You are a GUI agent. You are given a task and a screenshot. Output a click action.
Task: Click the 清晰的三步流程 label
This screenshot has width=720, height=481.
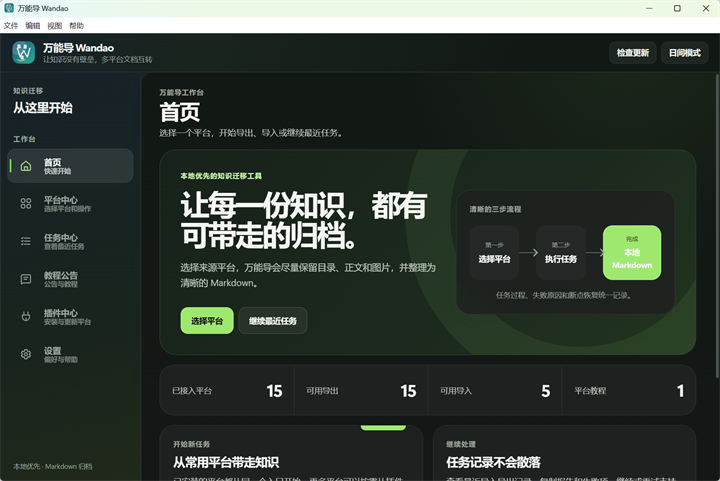pos(495,209)
